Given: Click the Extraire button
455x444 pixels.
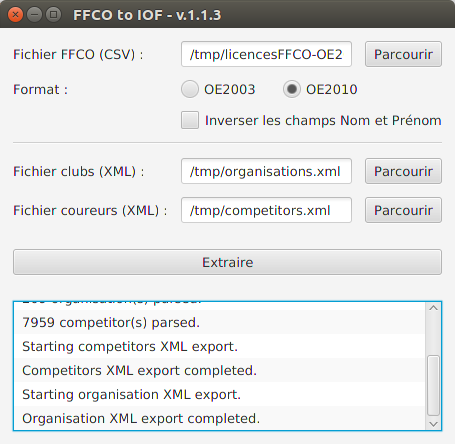Looking at the screenshot, I should click(x=227, y=262).
